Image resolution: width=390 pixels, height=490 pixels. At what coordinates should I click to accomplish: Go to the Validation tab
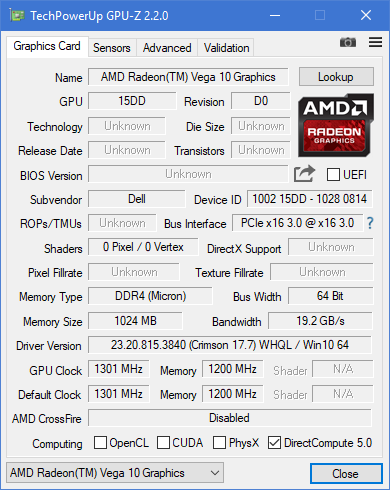pos(226,48)
